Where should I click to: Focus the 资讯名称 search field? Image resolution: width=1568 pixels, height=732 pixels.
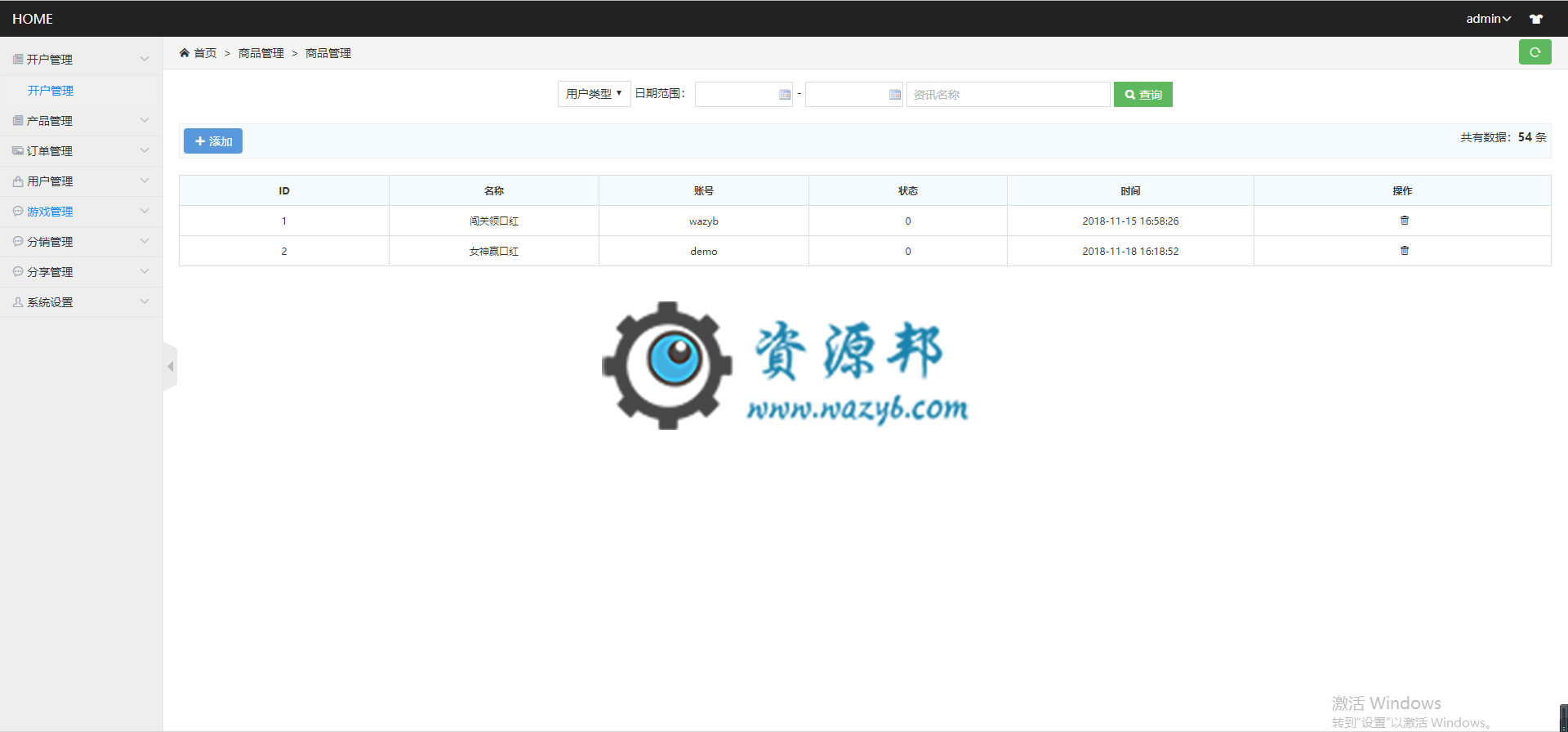click(1009, 95)
